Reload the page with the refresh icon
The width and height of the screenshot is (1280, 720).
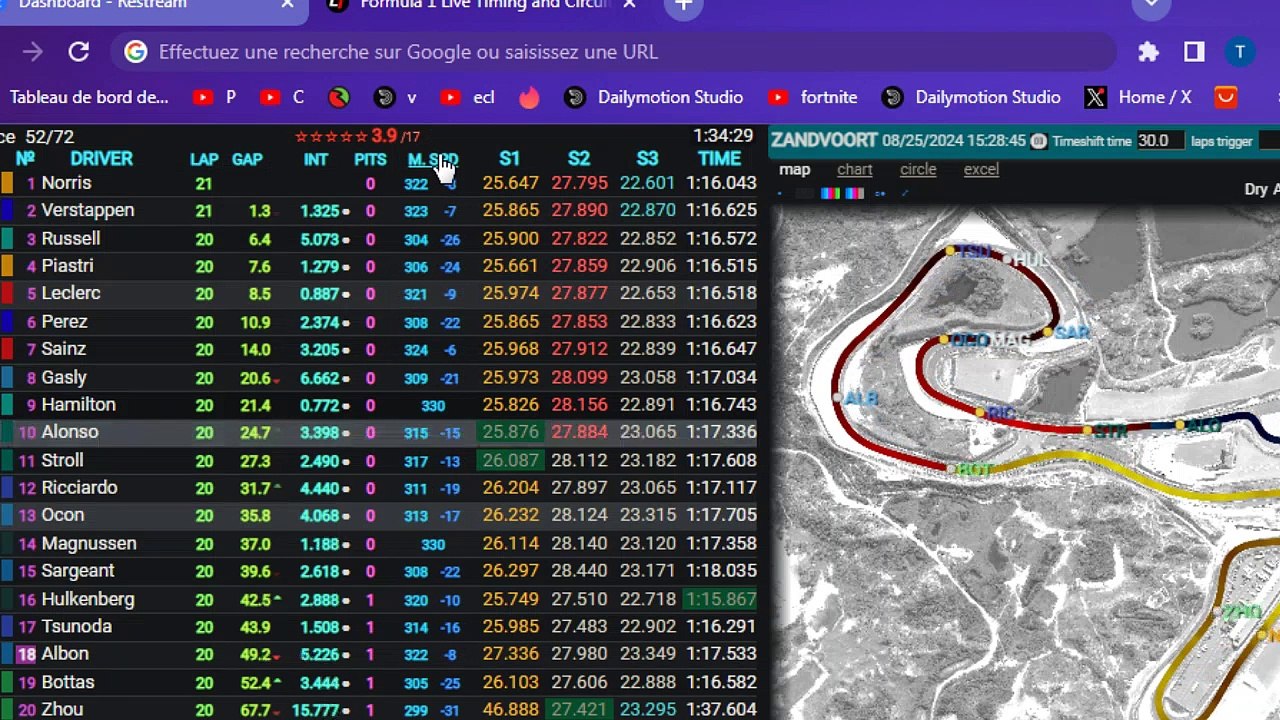click(79, 52)
